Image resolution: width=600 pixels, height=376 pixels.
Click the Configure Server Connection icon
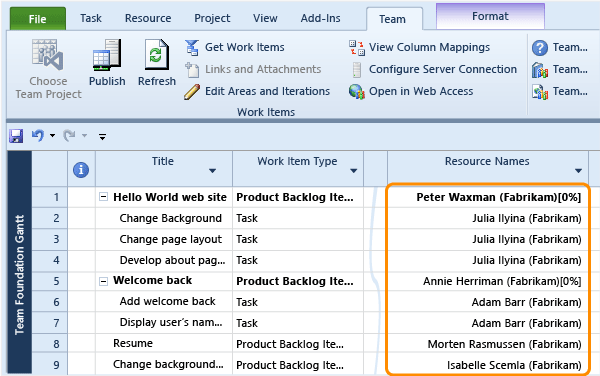(356, 70)
